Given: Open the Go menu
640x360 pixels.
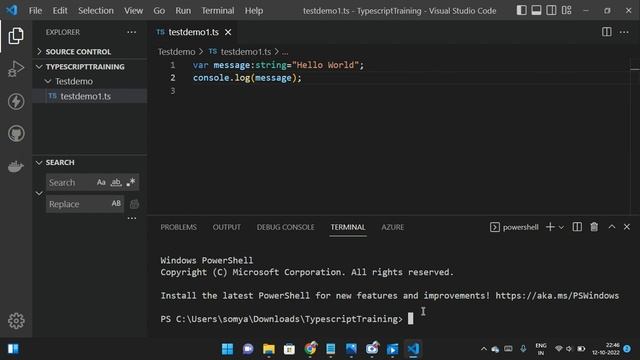Looking at the screenshot, I should (159, 11).
